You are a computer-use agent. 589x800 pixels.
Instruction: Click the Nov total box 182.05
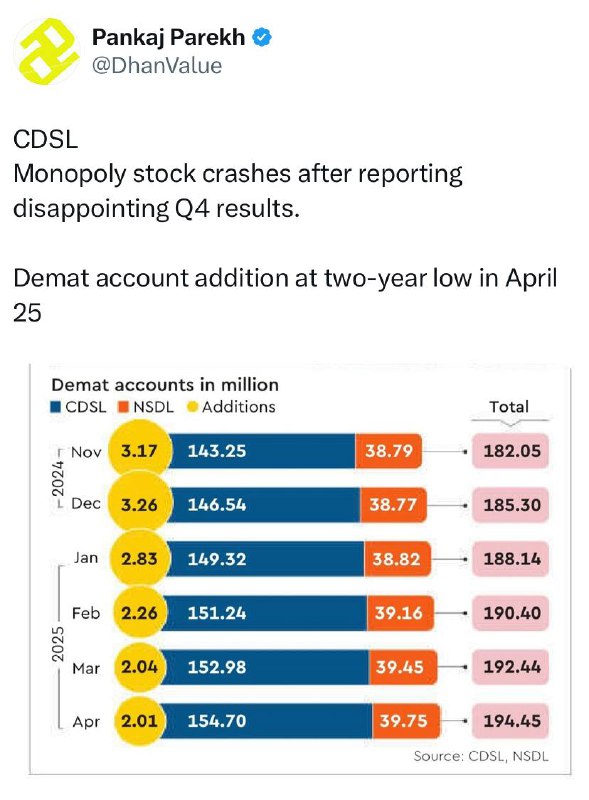point(510,451)
